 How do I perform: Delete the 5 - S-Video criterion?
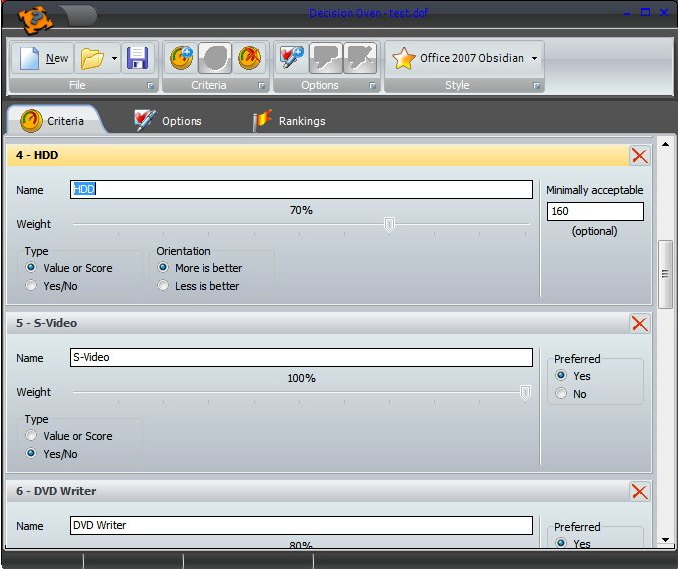click(x=640, y=323)
